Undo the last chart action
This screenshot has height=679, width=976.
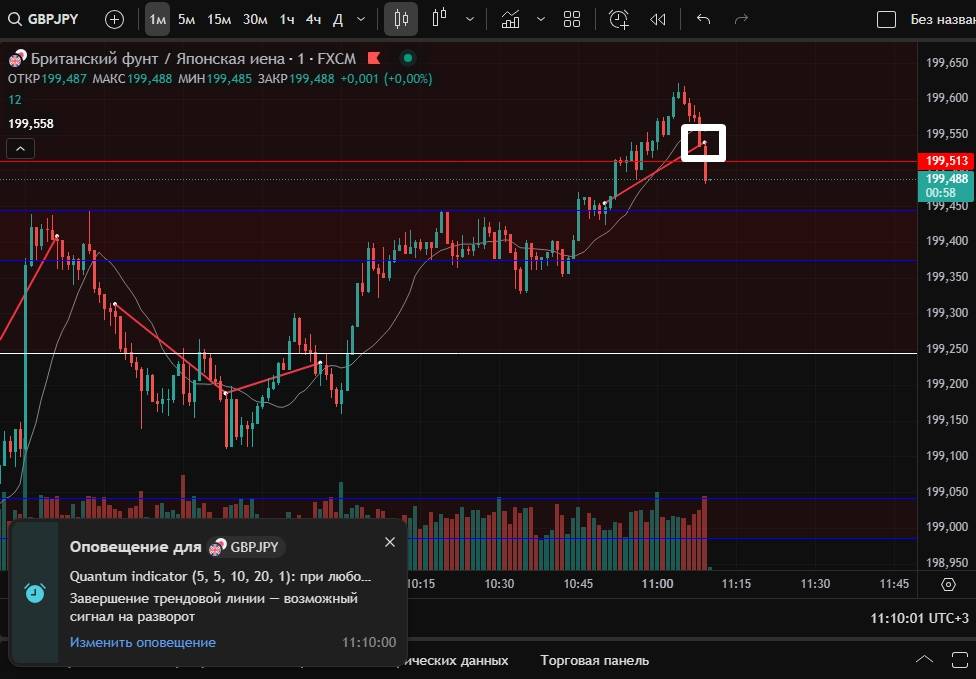pos(703,19)
